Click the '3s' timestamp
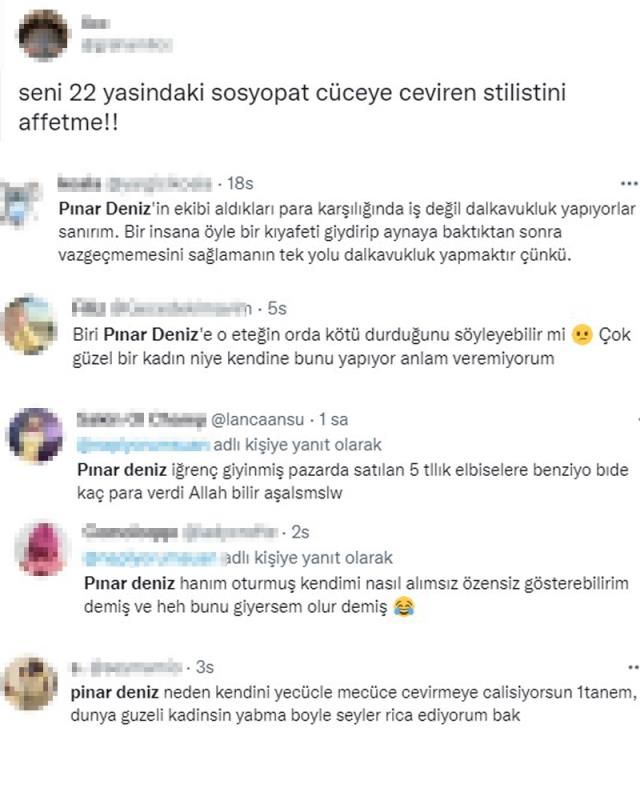Screen dimensions: 640x800 coord(205,667)
